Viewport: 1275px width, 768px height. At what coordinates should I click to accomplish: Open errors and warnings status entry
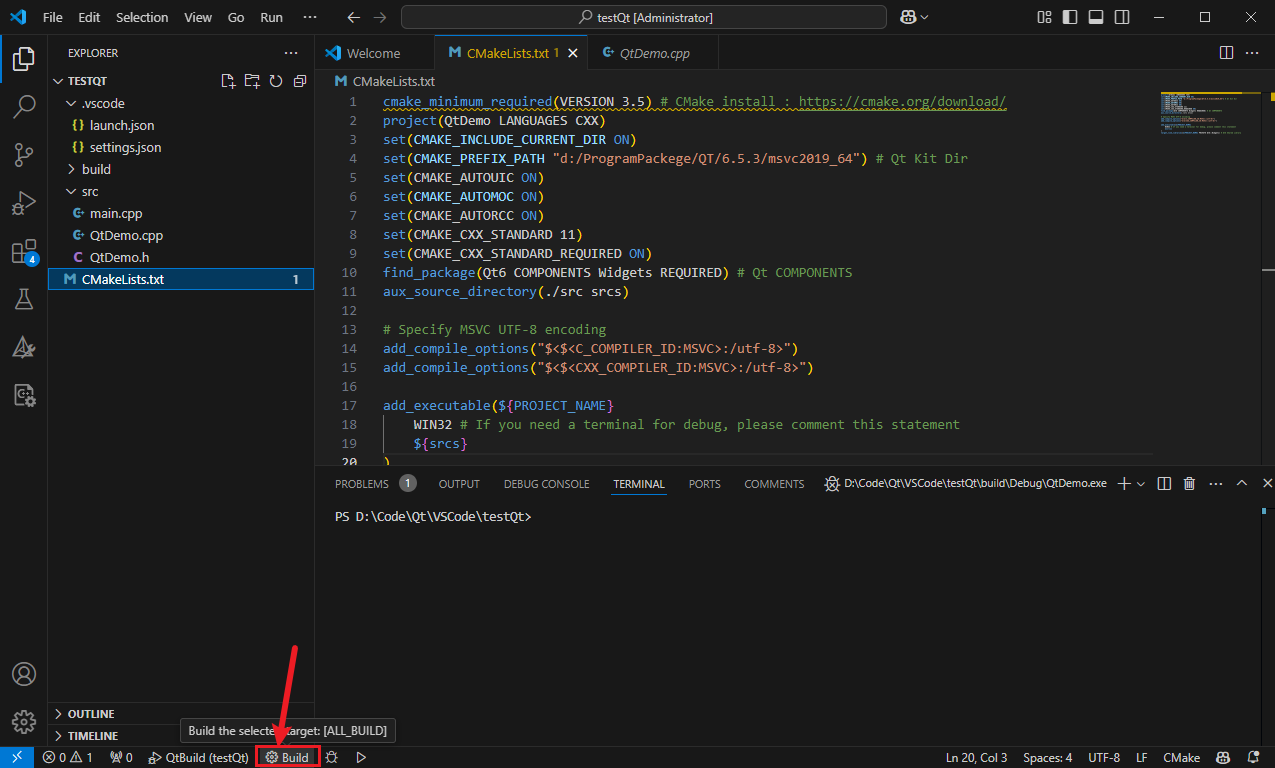(x=67, y=758)
